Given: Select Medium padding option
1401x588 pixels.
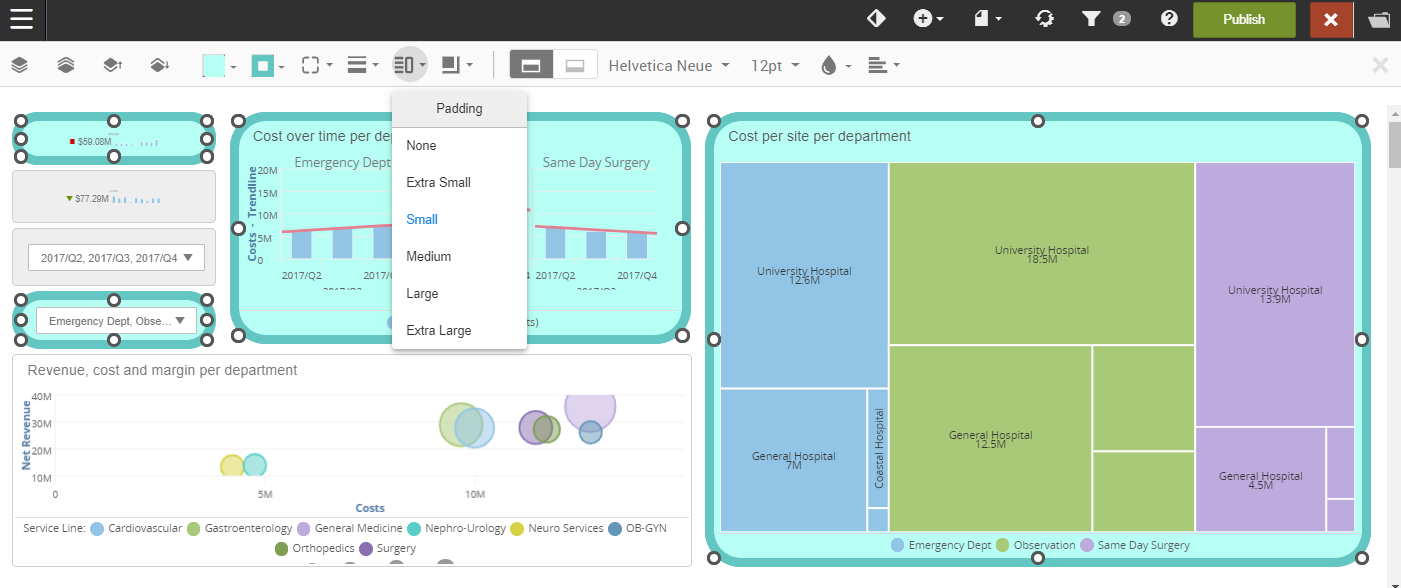Looking at the screenshot, I should [x=428, y=257].
